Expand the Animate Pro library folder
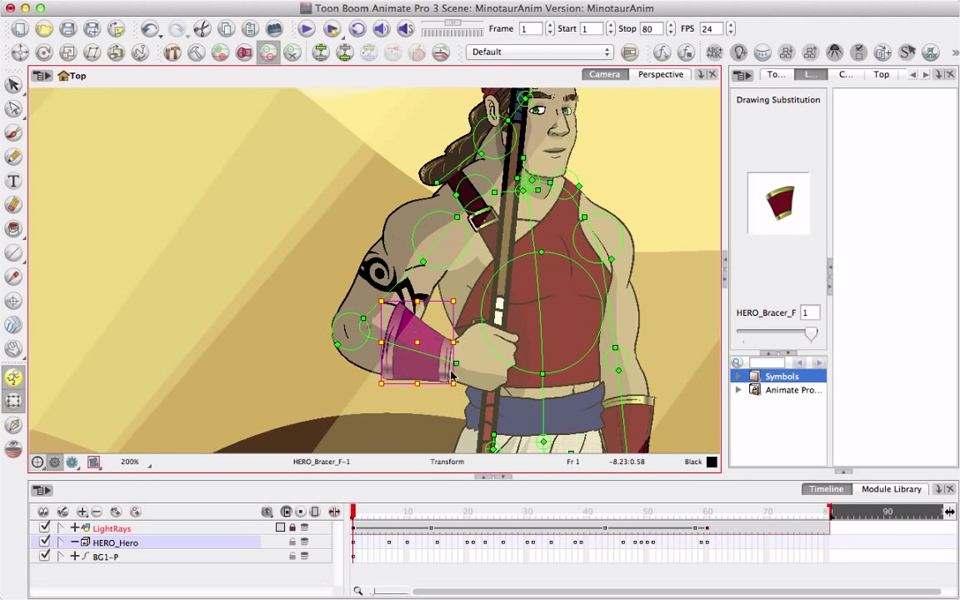 [x=738, y=389]
